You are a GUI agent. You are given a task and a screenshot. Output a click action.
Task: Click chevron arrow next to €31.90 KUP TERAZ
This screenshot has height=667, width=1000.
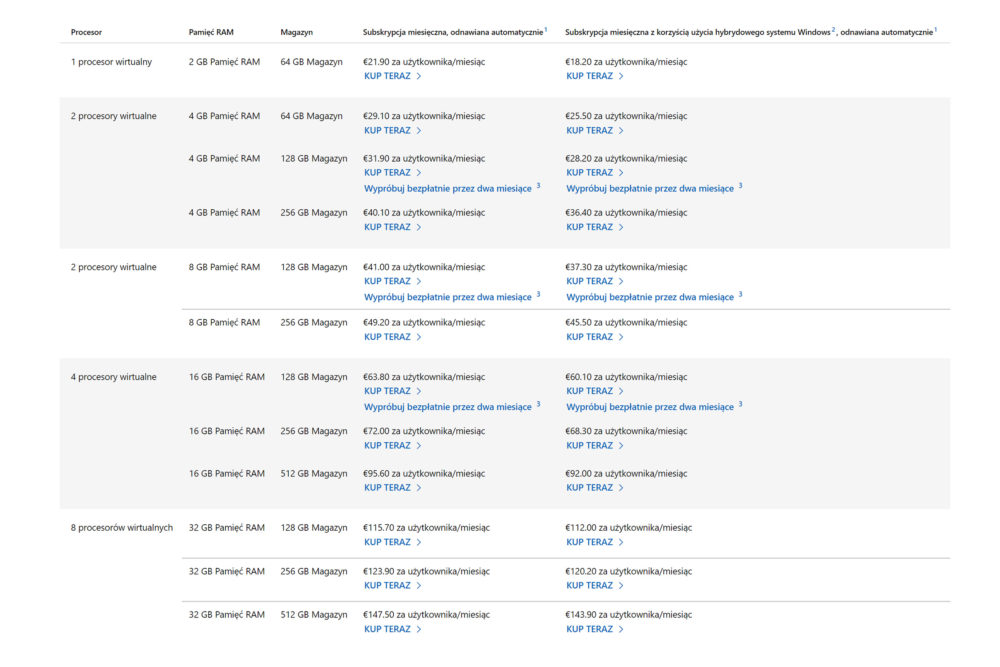(419, 172)
